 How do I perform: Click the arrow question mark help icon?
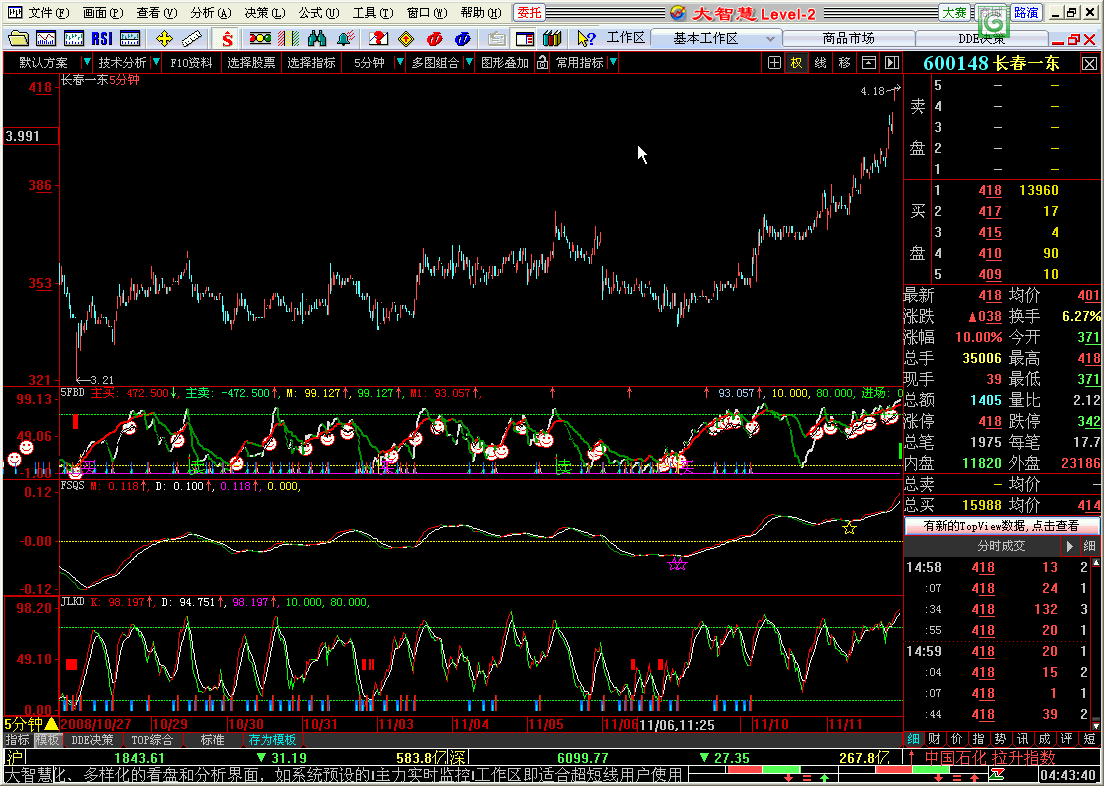coord(586,38)
